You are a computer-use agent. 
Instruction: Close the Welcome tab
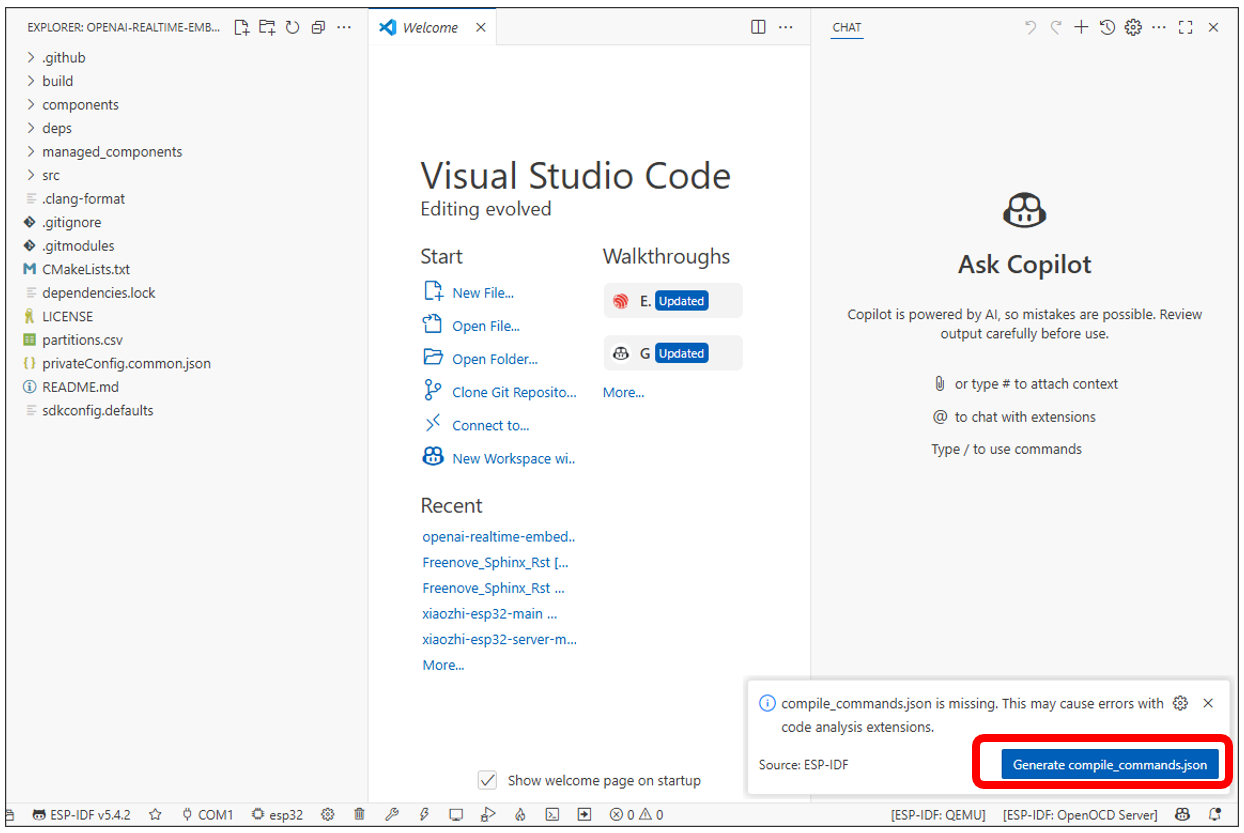481,28
